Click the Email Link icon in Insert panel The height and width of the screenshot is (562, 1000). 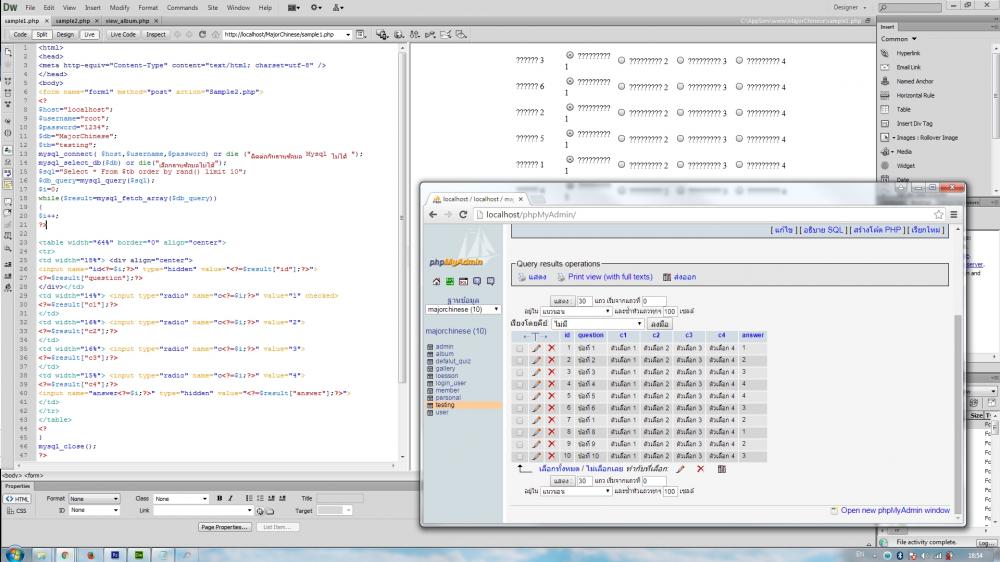885,67
